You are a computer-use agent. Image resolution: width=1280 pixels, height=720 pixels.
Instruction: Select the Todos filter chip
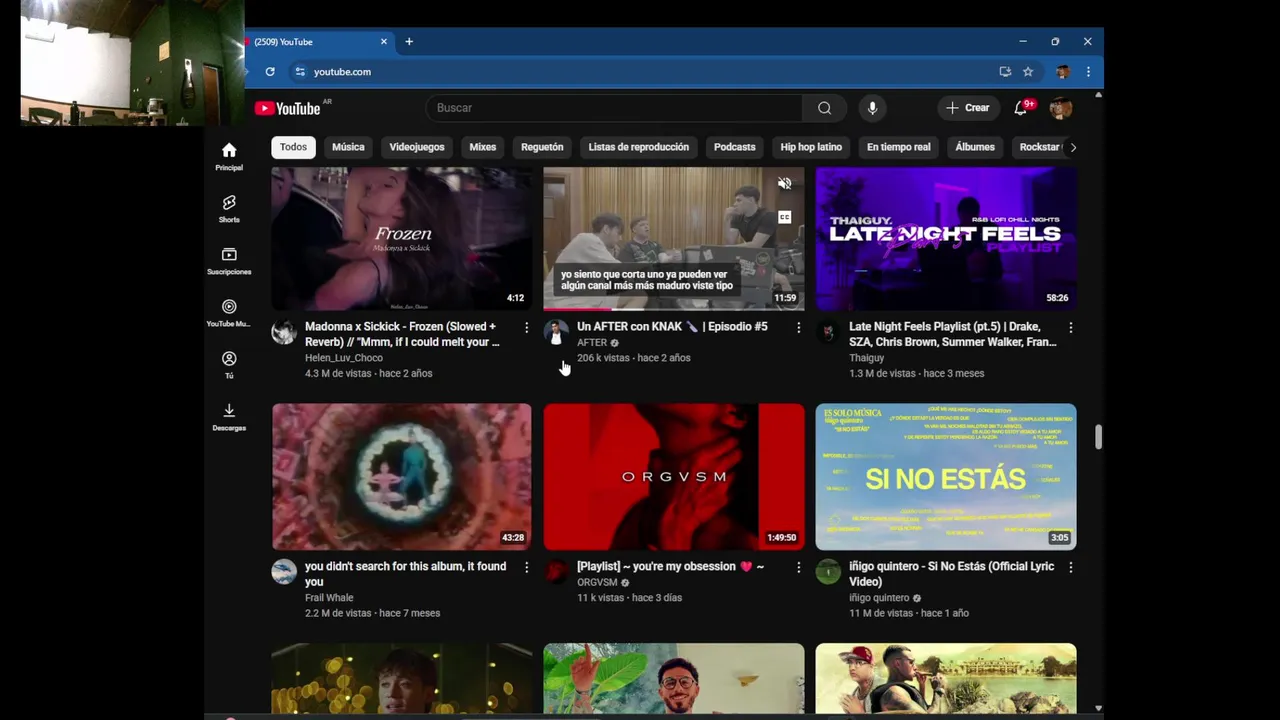(x=293, y=147)
